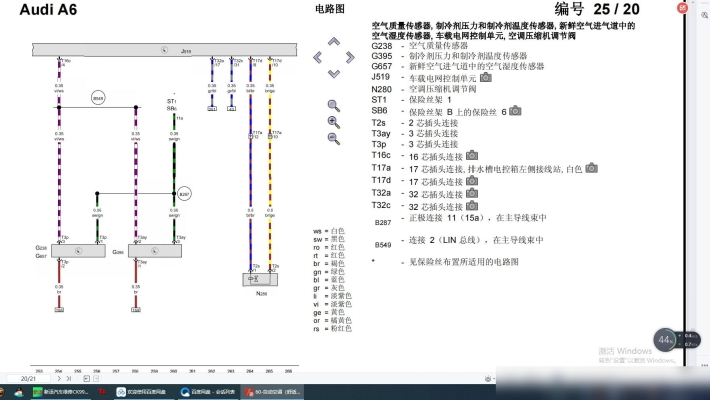This screenshot has height=400, width=710.
Task: Click the G238 legend entry
Action: [420, 46]
